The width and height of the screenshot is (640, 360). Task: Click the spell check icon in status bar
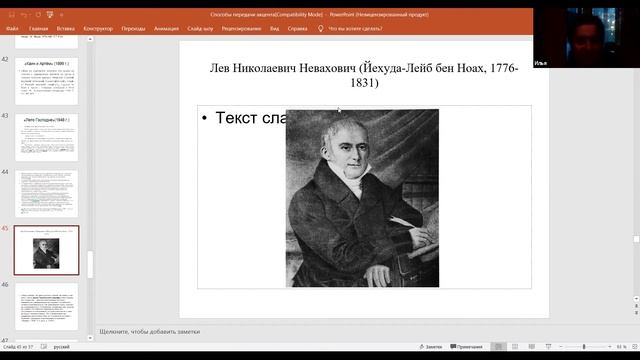tap(44, 347)
